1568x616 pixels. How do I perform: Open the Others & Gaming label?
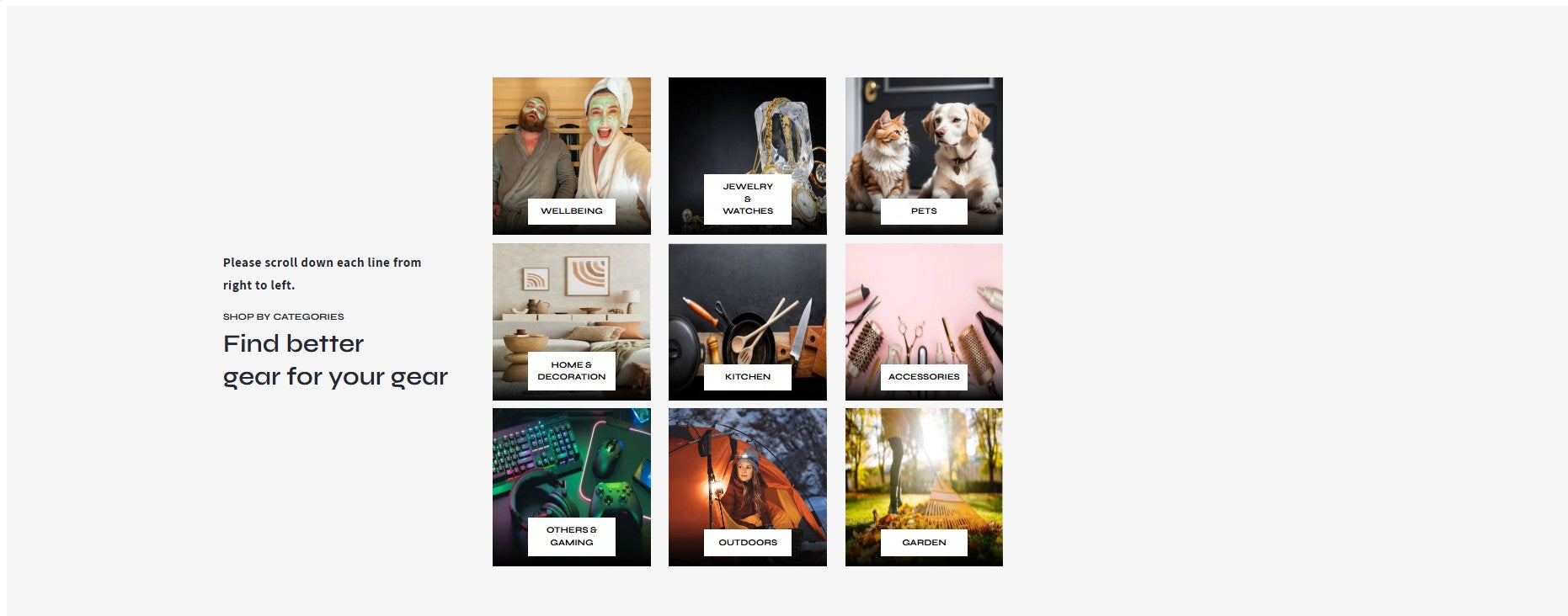[571, 536]
